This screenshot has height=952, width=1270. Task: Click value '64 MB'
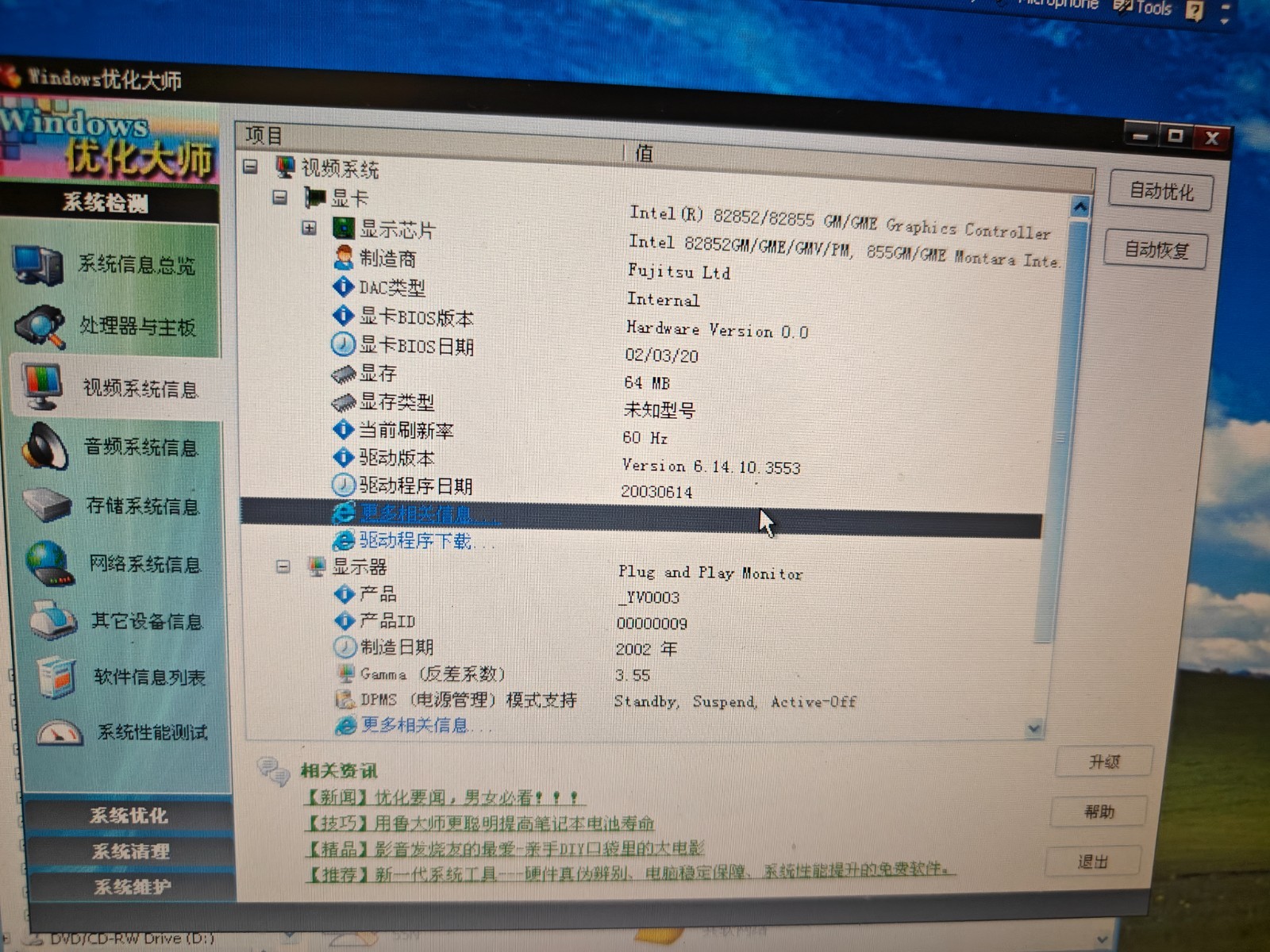pyautogui.click(x=647, y=383)
